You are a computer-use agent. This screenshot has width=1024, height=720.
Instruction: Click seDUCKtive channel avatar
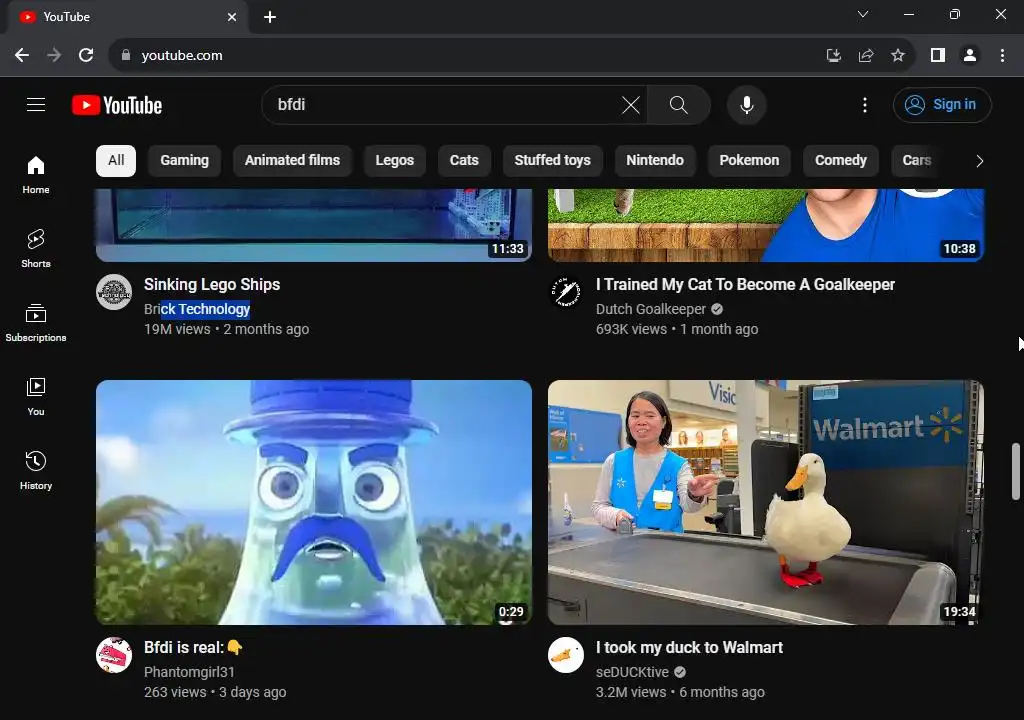click(x=566, y=655)
